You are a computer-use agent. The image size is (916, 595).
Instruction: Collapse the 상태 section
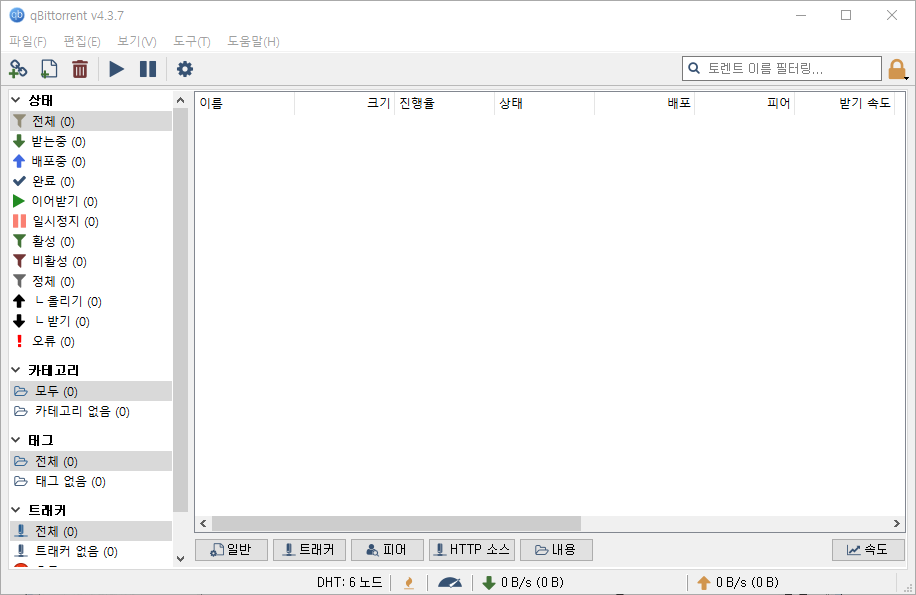click(x=16, y=100)
